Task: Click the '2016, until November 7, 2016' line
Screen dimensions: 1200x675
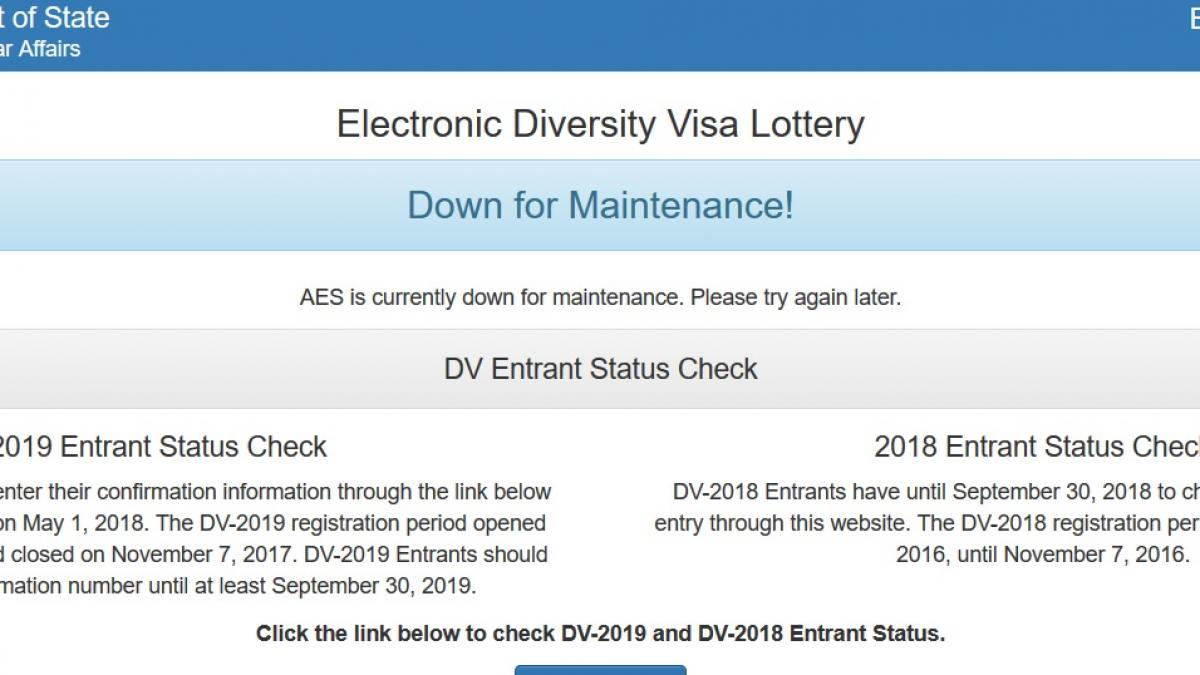Action: (1042, 554)
